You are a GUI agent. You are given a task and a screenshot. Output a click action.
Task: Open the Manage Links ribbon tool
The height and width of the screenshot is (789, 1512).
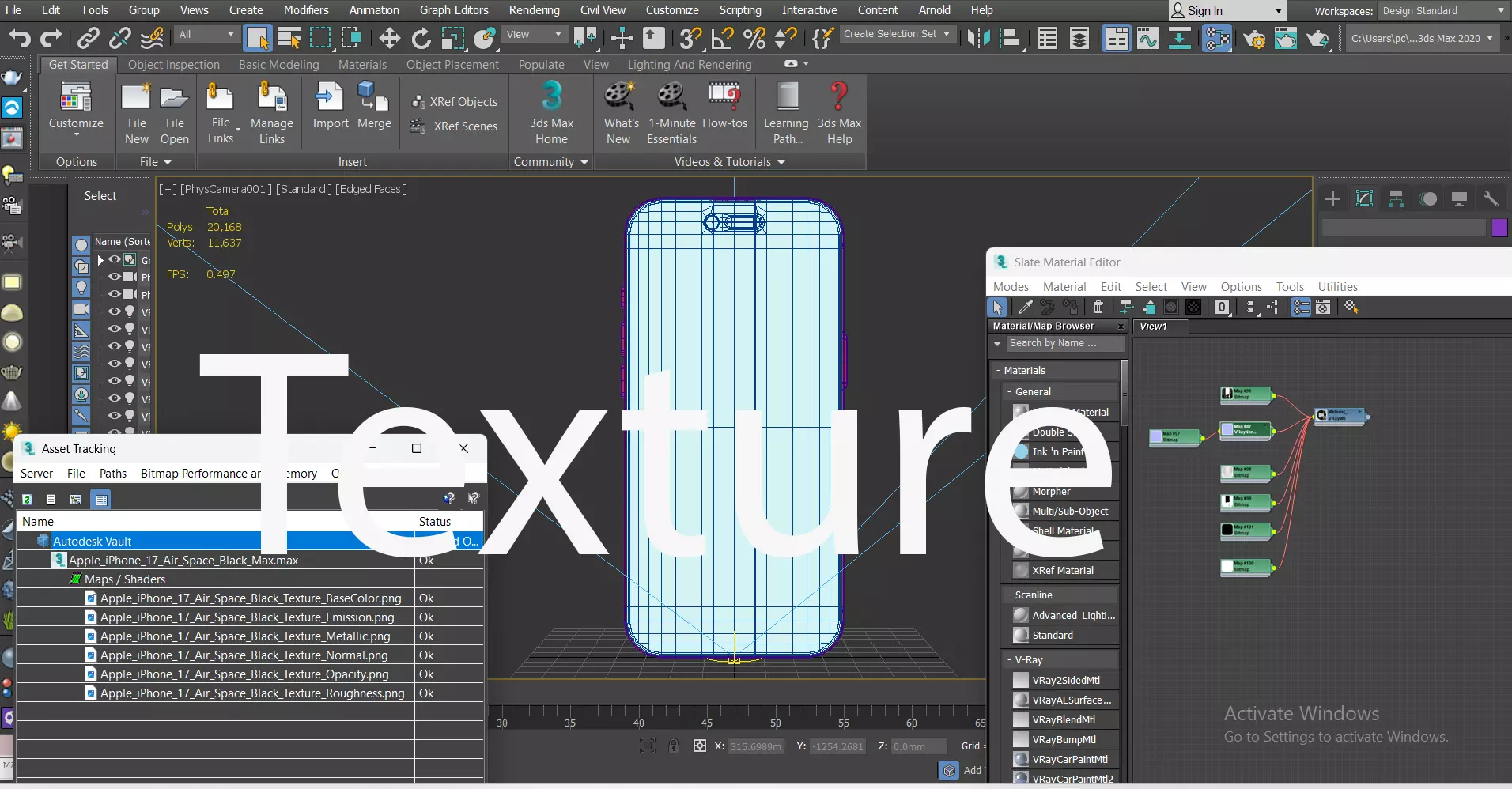pyautogui.click(x=272, y=114)
